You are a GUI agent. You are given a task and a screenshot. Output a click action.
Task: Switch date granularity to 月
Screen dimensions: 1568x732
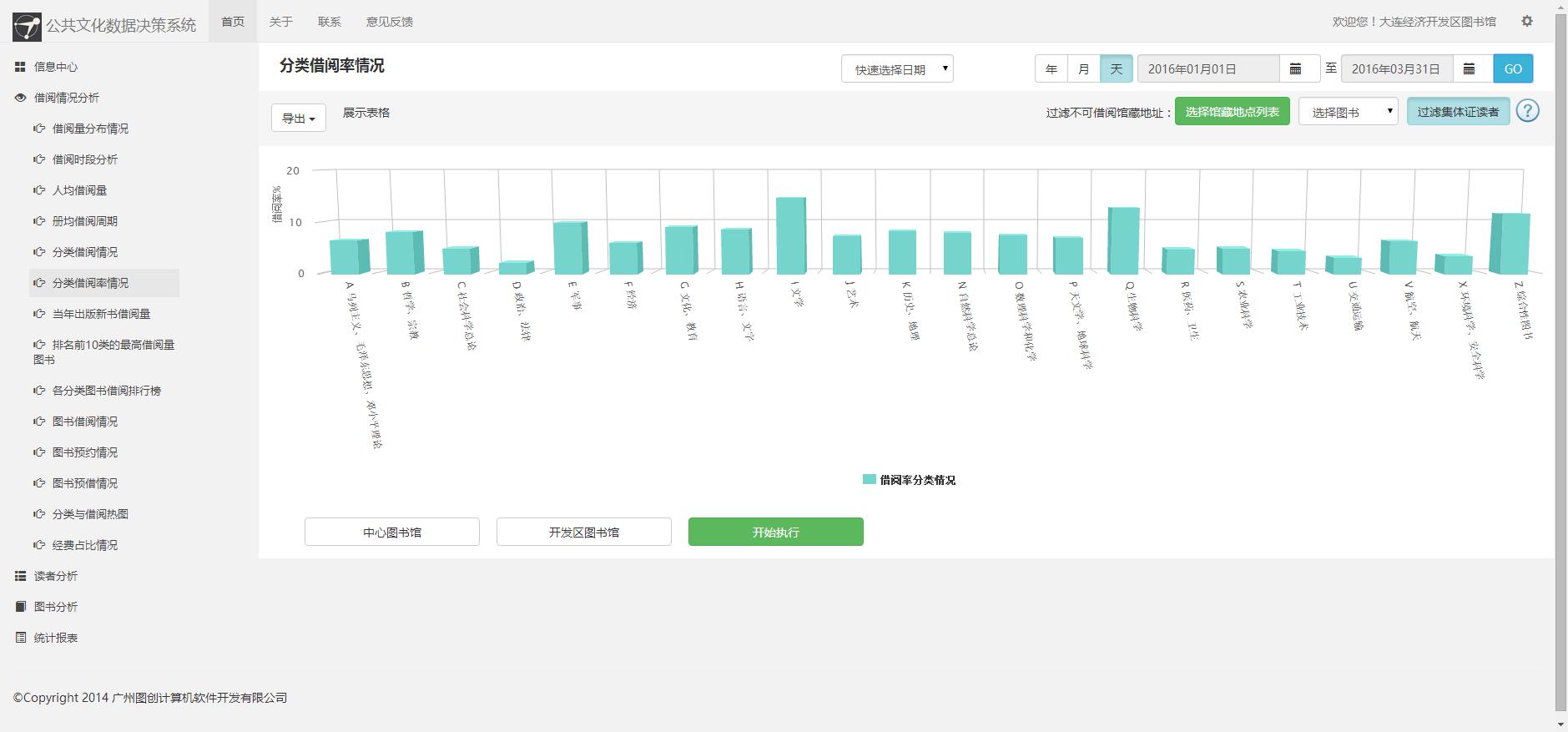tap(1084, 69)
